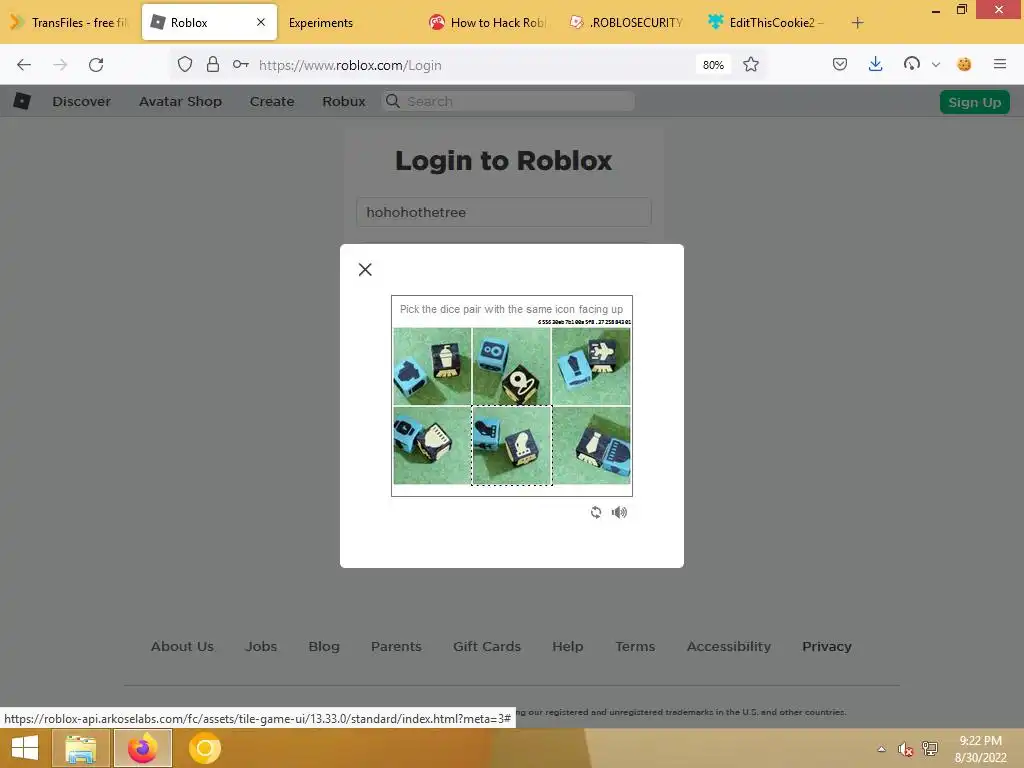Viewport: 1024px width, 768px height.
Task: Open the Avatar Shop menu item
Action: coord(180,101)
